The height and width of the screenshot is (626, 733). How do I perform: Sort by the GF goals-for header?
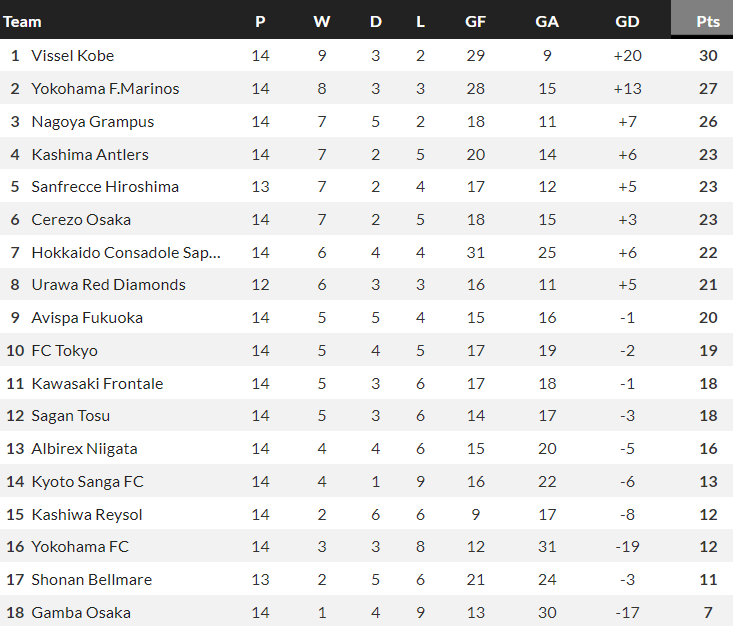475,21
